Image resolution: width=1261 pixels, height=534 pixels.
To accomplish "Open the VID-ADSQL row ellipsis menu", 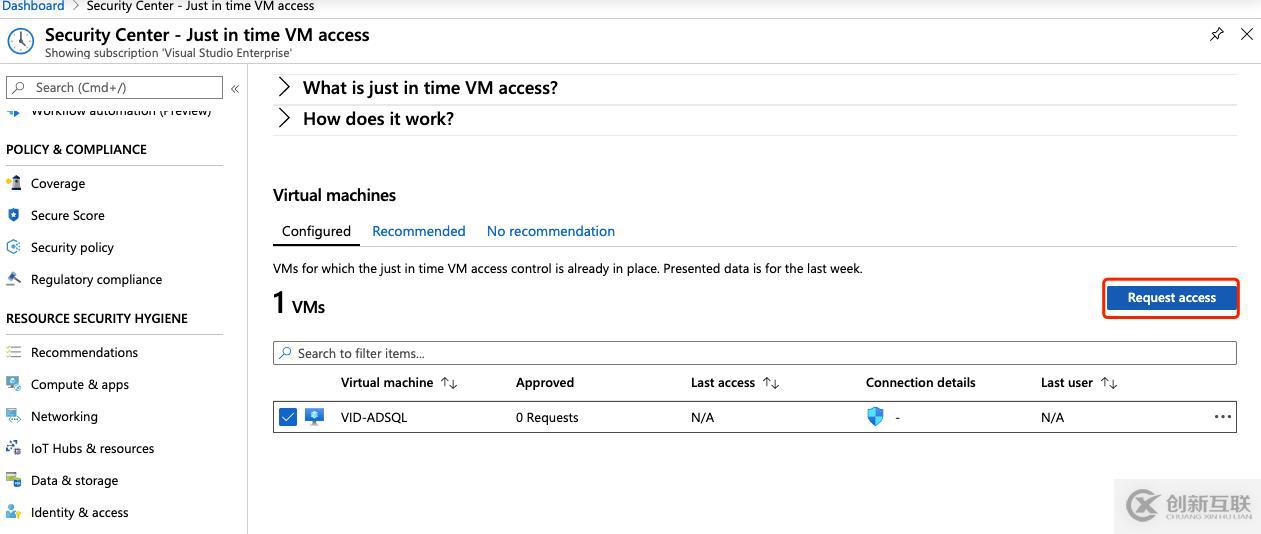I will [x=1222, y=417].
